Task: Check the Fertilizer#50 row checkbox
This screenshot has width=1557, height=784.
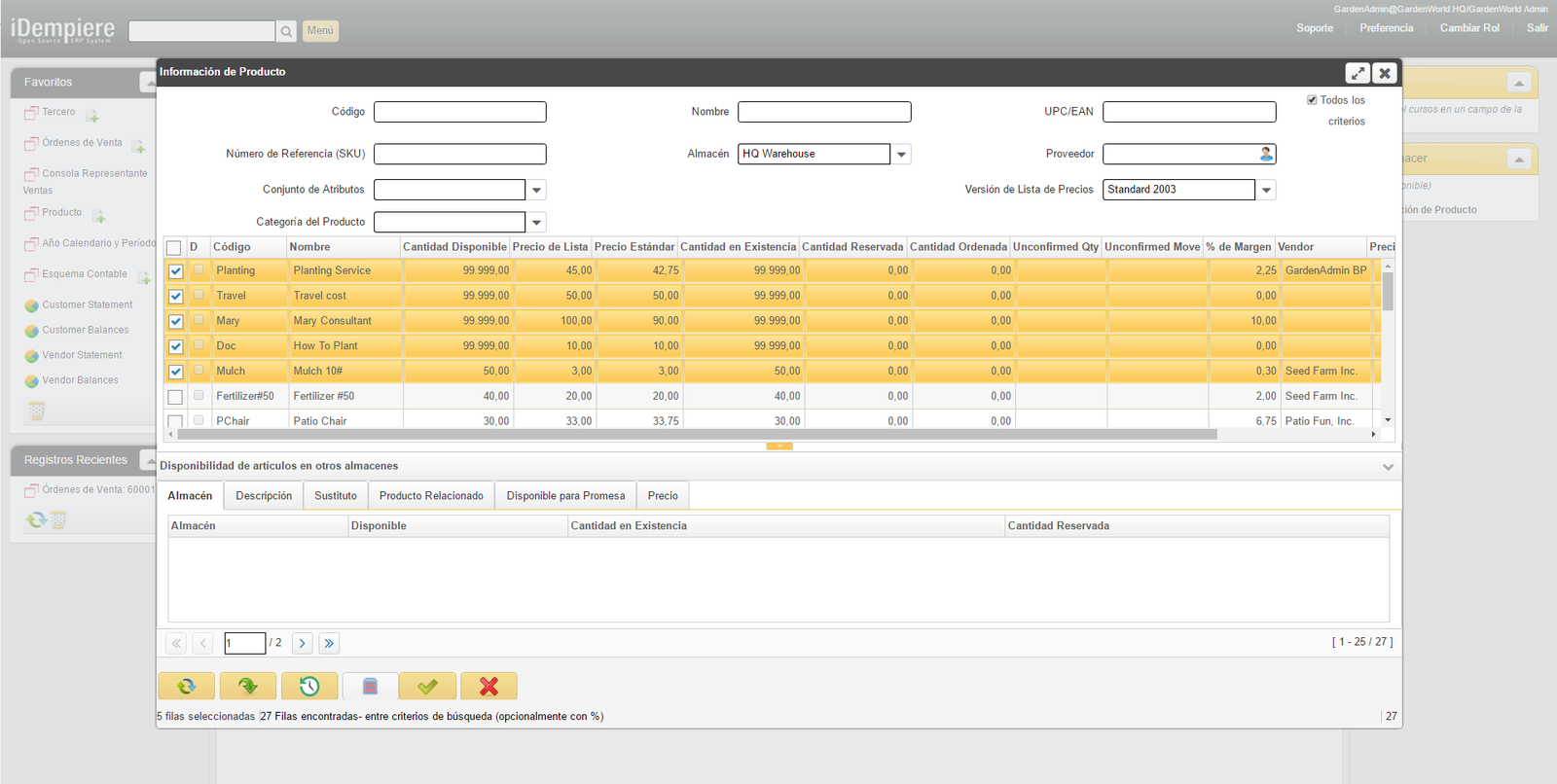Action: [175, 397]
